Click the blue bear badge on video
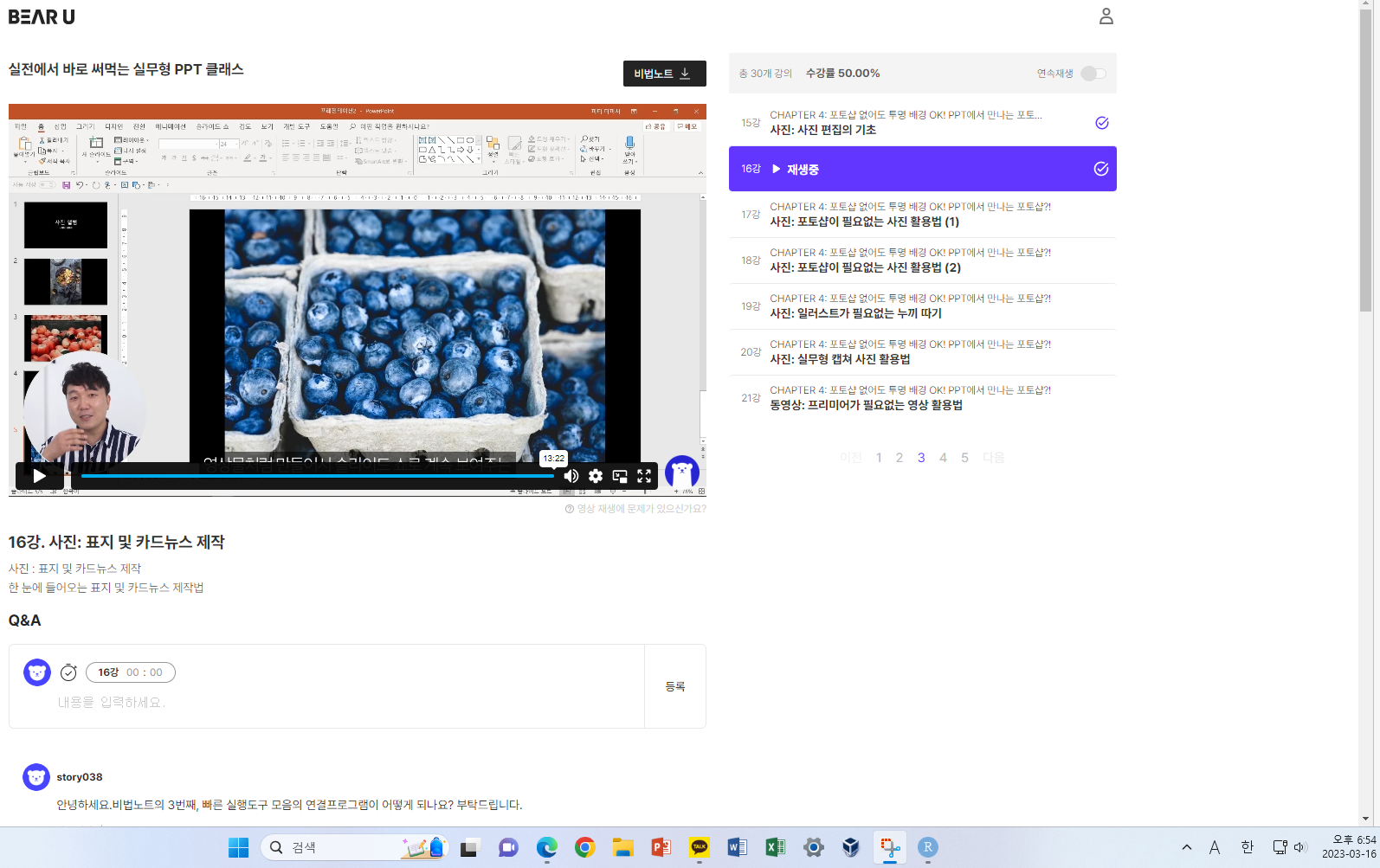Image resolution: width=1380 pixels, height=868 pixels. point(682,473)
